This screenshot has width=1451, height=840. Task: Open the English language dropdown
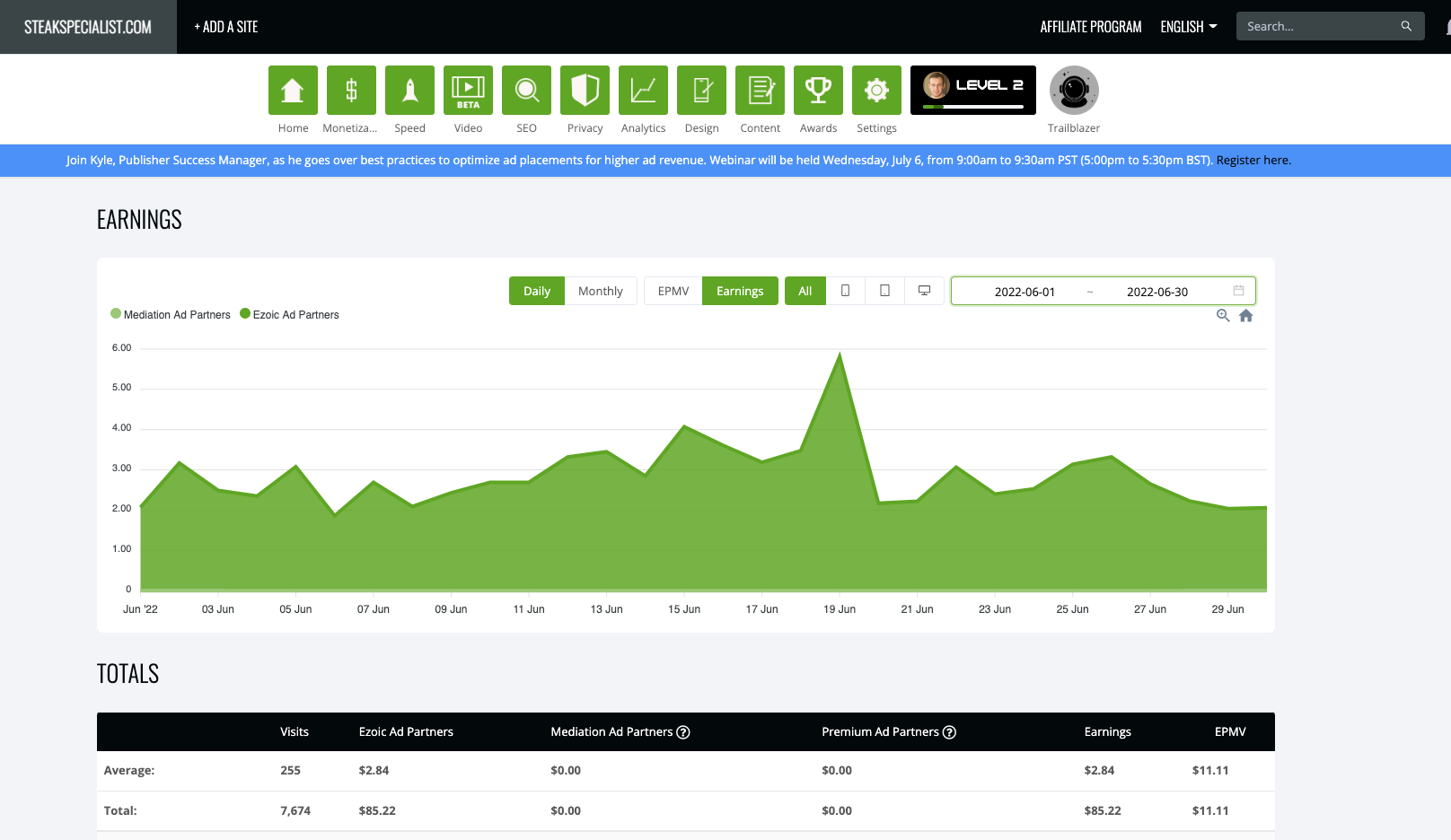coord(1189,27)
